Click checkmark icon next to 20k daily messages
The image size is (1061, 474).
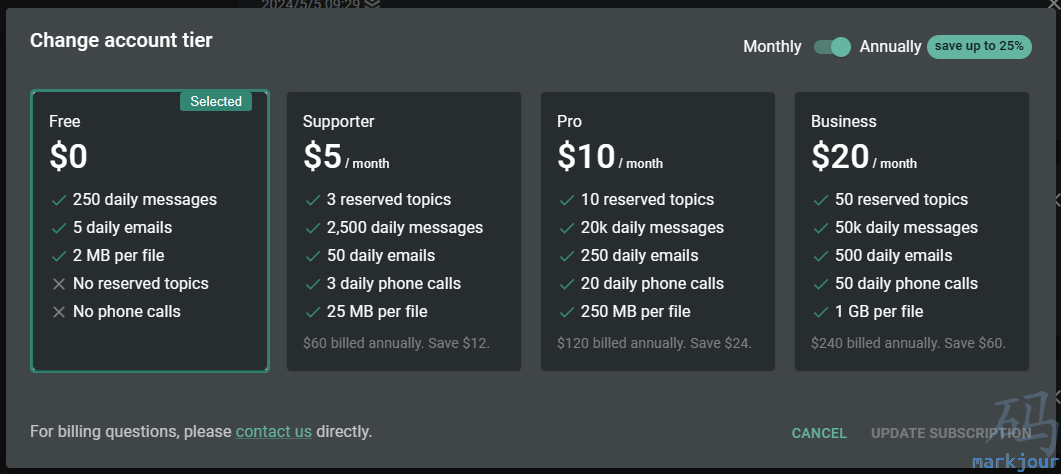point(566,229)
